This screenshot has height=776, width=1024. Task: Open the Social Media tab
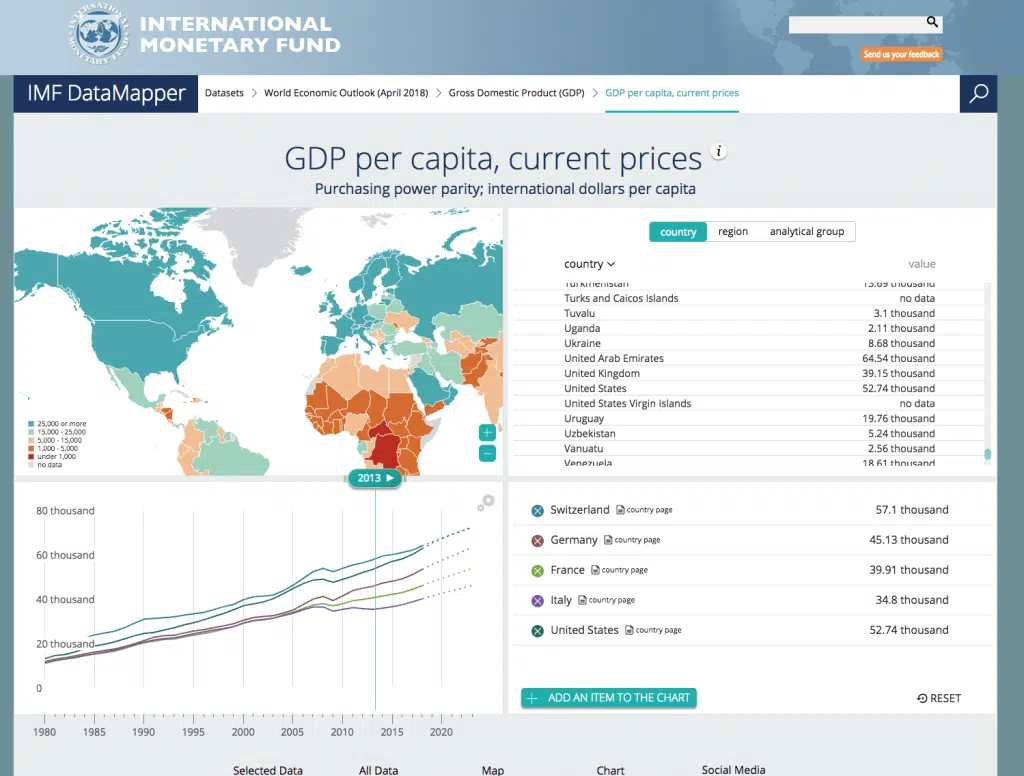click(x=733, y=770)
